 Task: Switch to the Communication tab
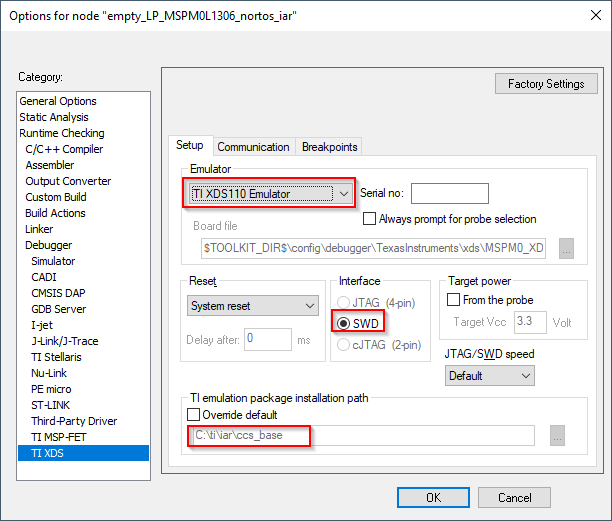[x=253, y=147]
